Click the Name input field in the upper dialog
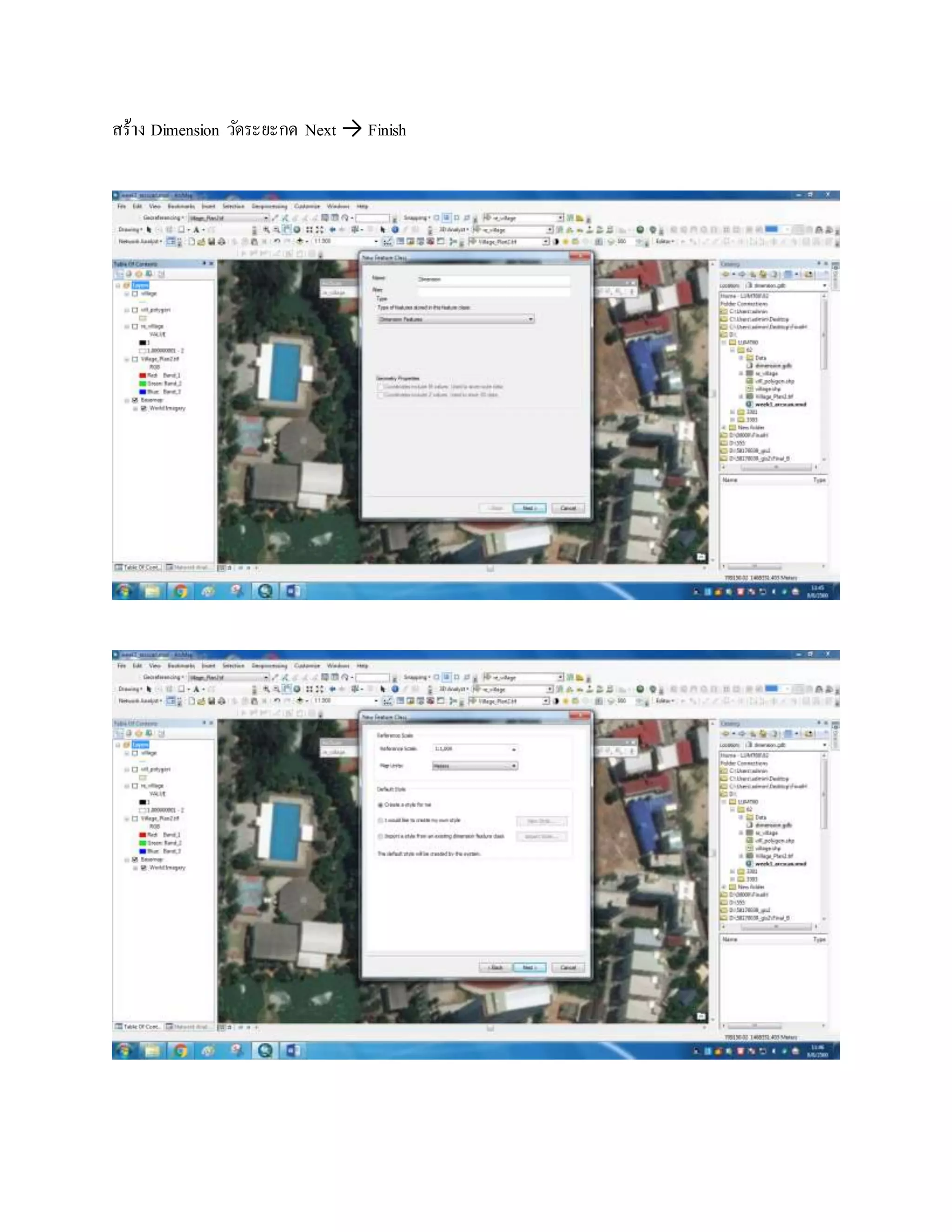The width and height of the screenshot is (952, 1232). (x=493, y=279)
